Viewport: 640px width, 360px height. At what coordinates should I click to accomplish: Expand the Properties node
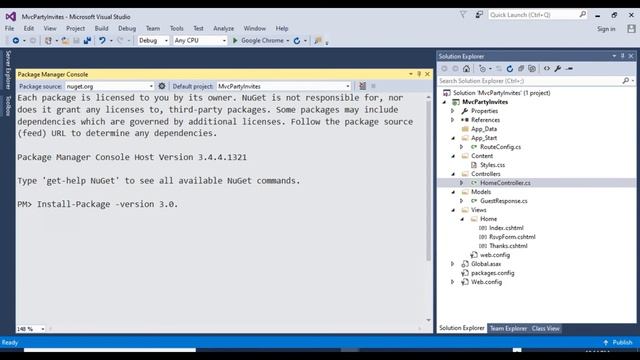(453, 111)
